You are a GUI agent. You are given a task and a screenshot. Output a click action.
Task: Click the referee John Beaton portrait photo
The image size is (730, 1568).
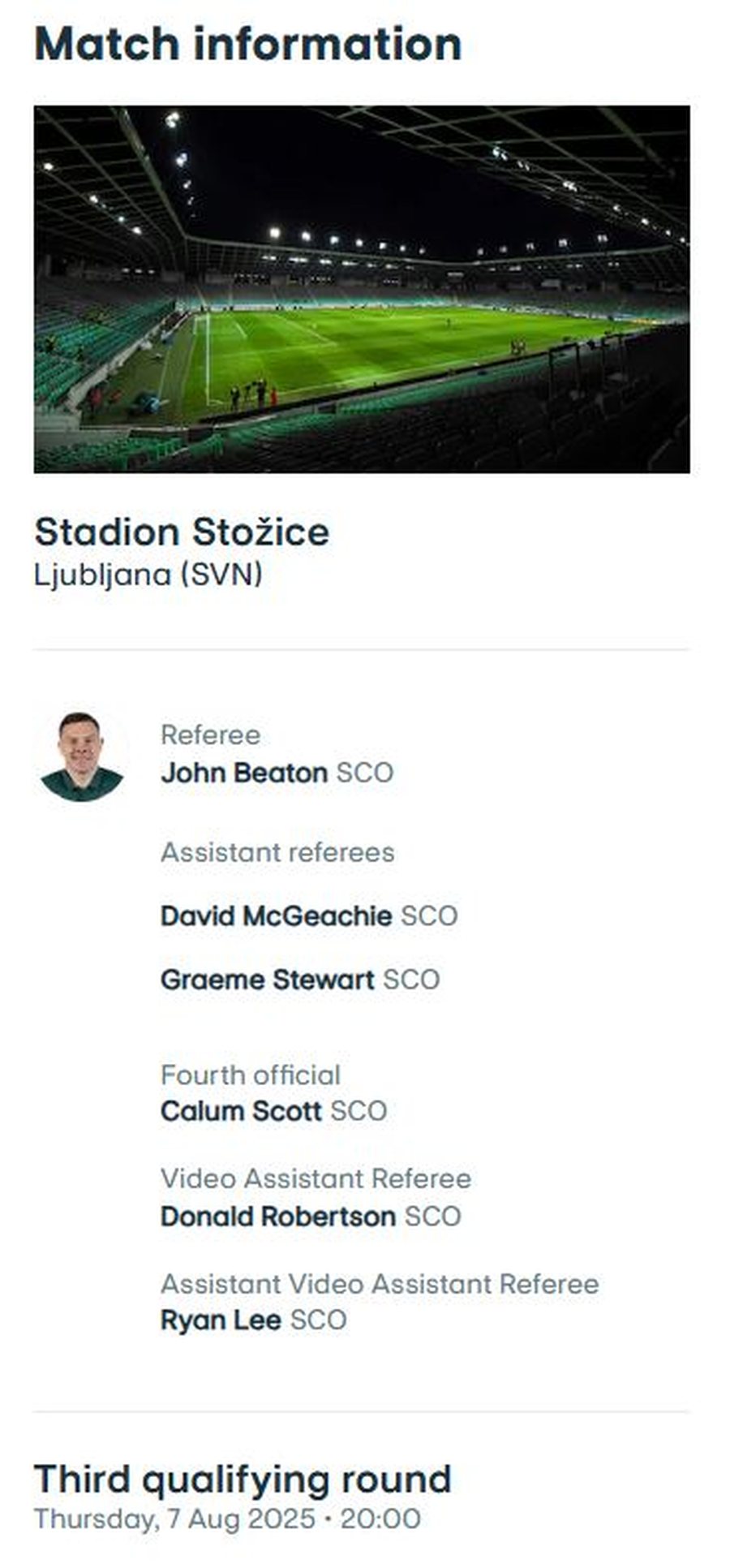(x=82, y=756)
